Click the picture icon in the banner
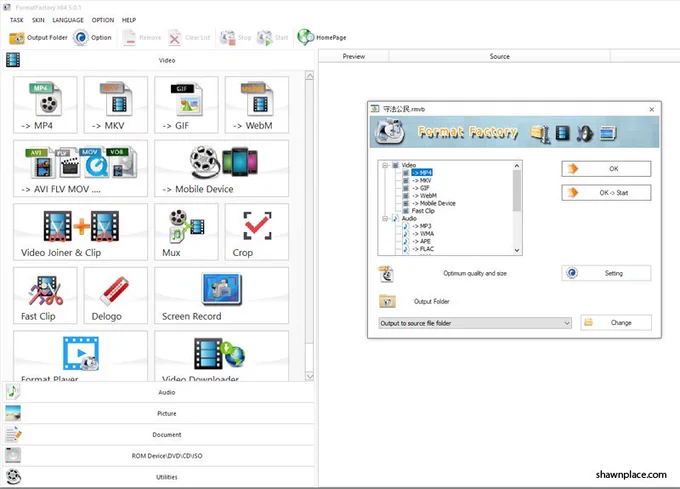Viewport: 680px width, 489px height. tap(608, 133)
